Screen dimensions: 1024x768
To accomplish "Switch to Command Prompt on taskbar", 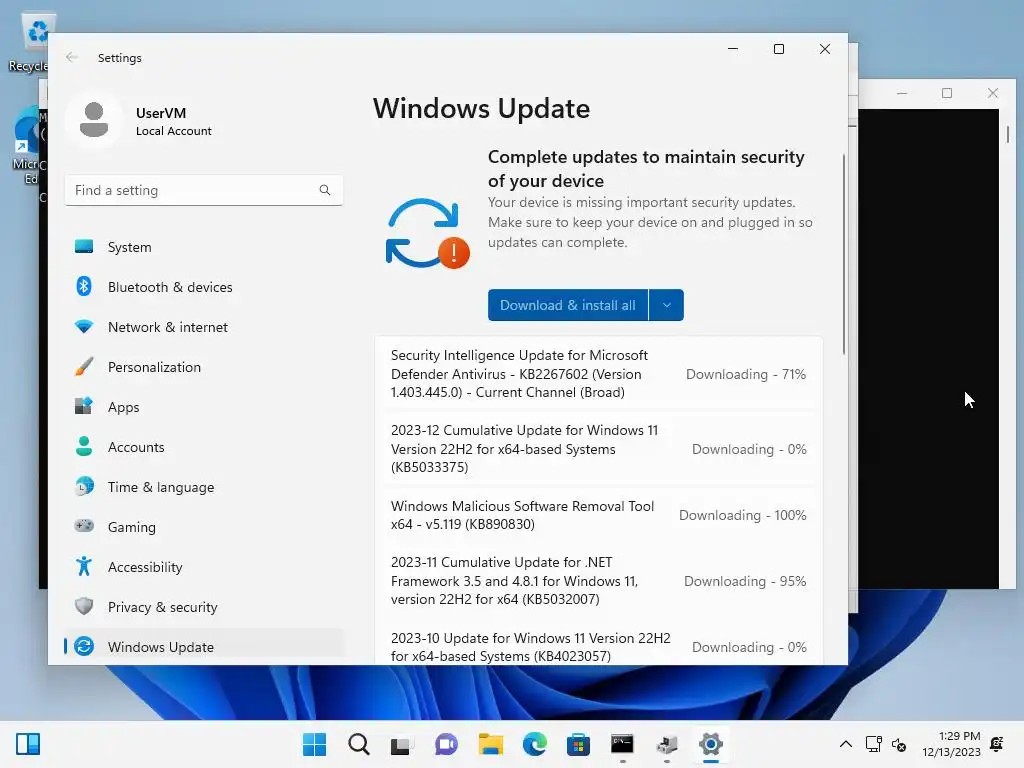I will click(622, 744).
